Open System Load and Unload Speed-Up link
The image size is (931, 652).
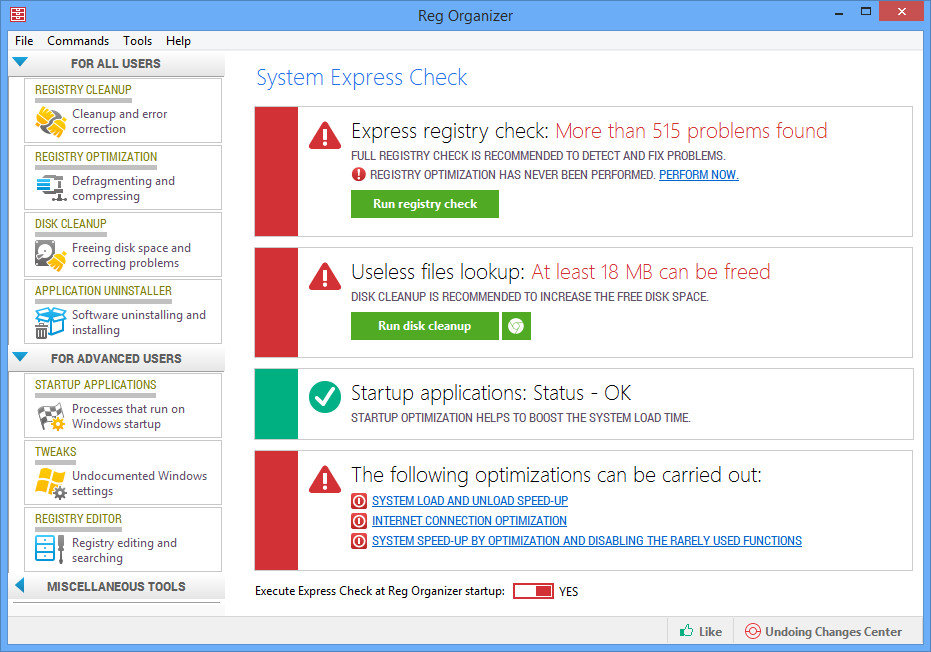(470, 501)
